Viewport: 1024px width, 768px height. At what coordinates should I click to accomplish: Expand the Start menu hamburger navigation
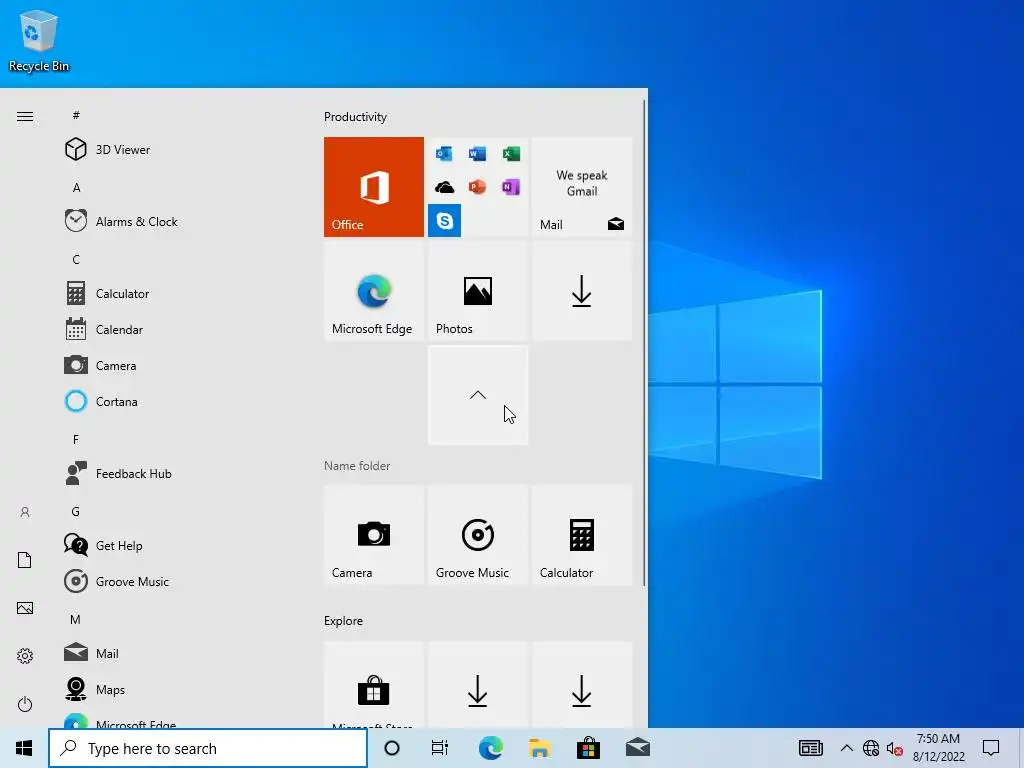[x=25, y=117]
